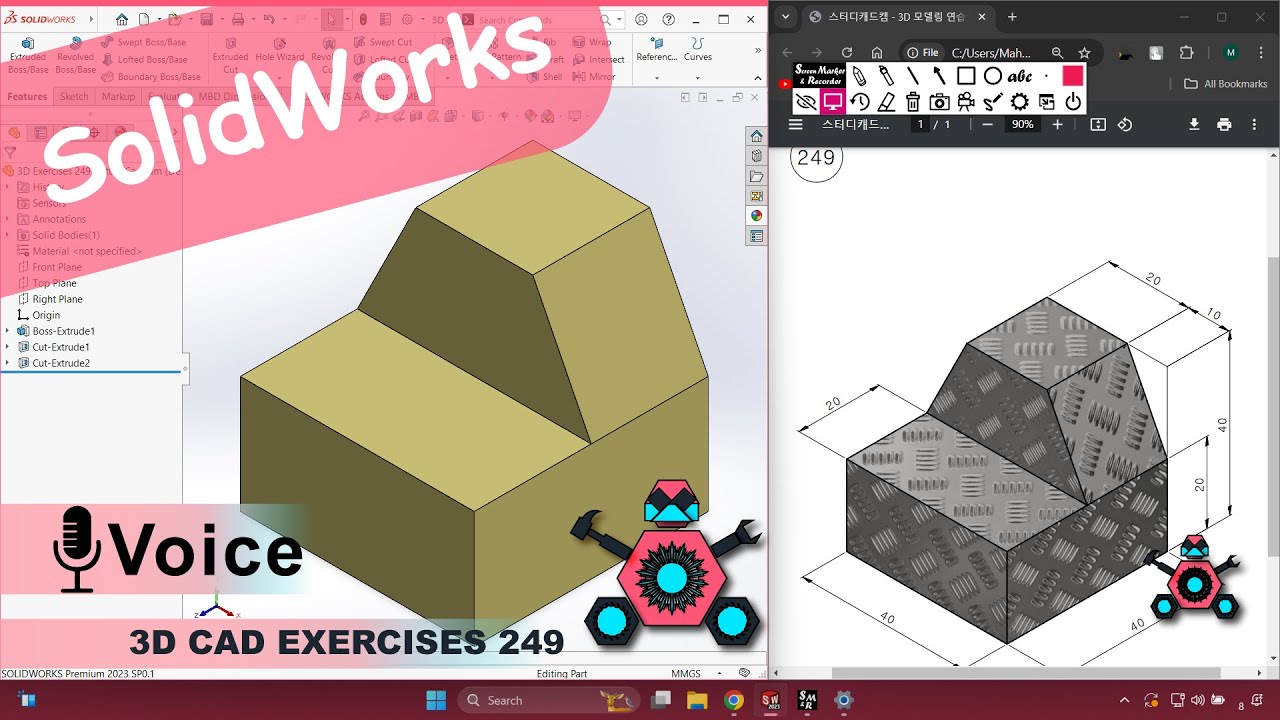
Task: Open the freehand signature brush tool
Action: tap(992, 102)
